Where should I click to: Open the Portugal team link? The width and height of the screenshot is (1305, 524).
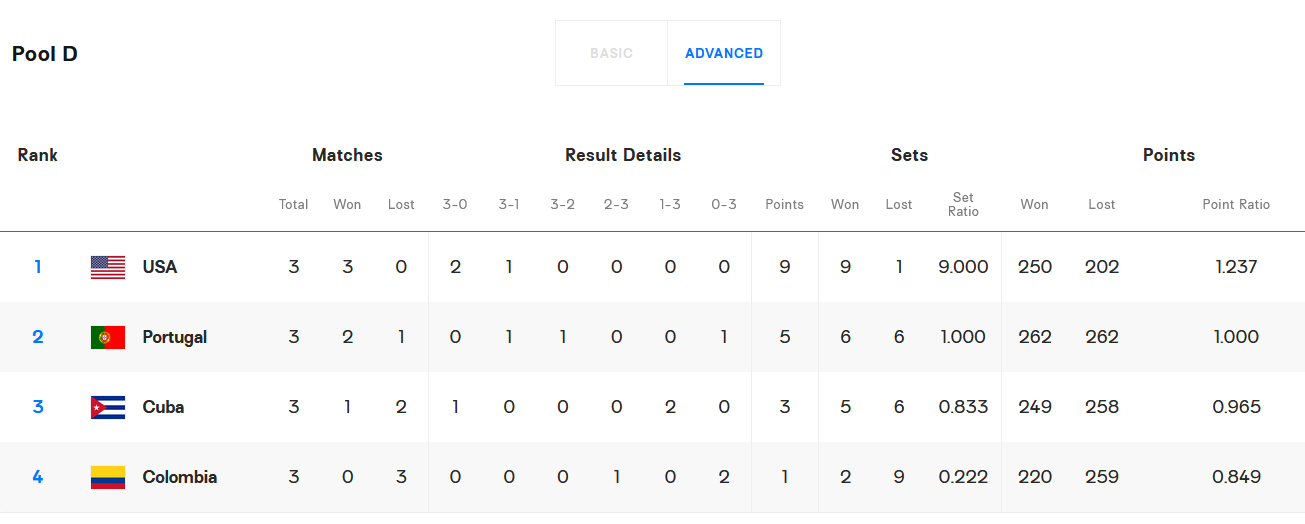tap(175, 337)
